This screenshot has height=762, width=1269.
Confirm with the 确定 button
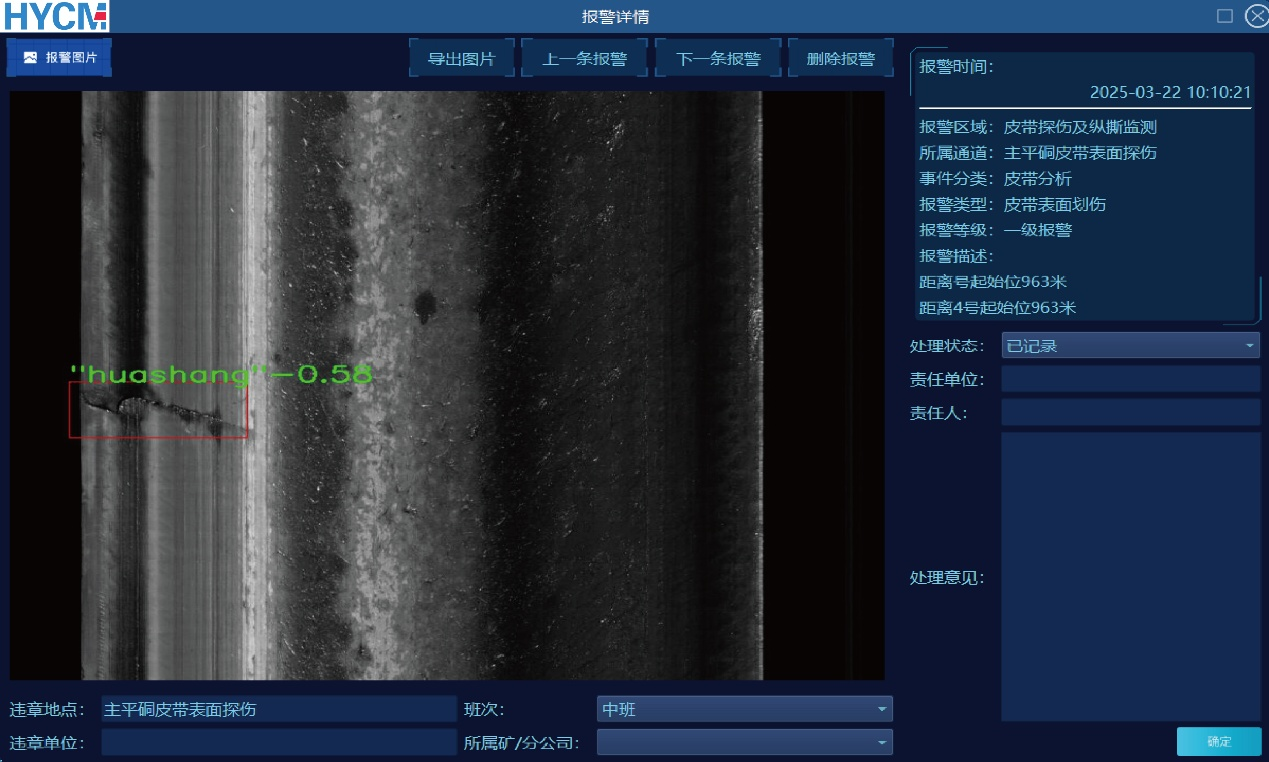[x=1219, y=741]
